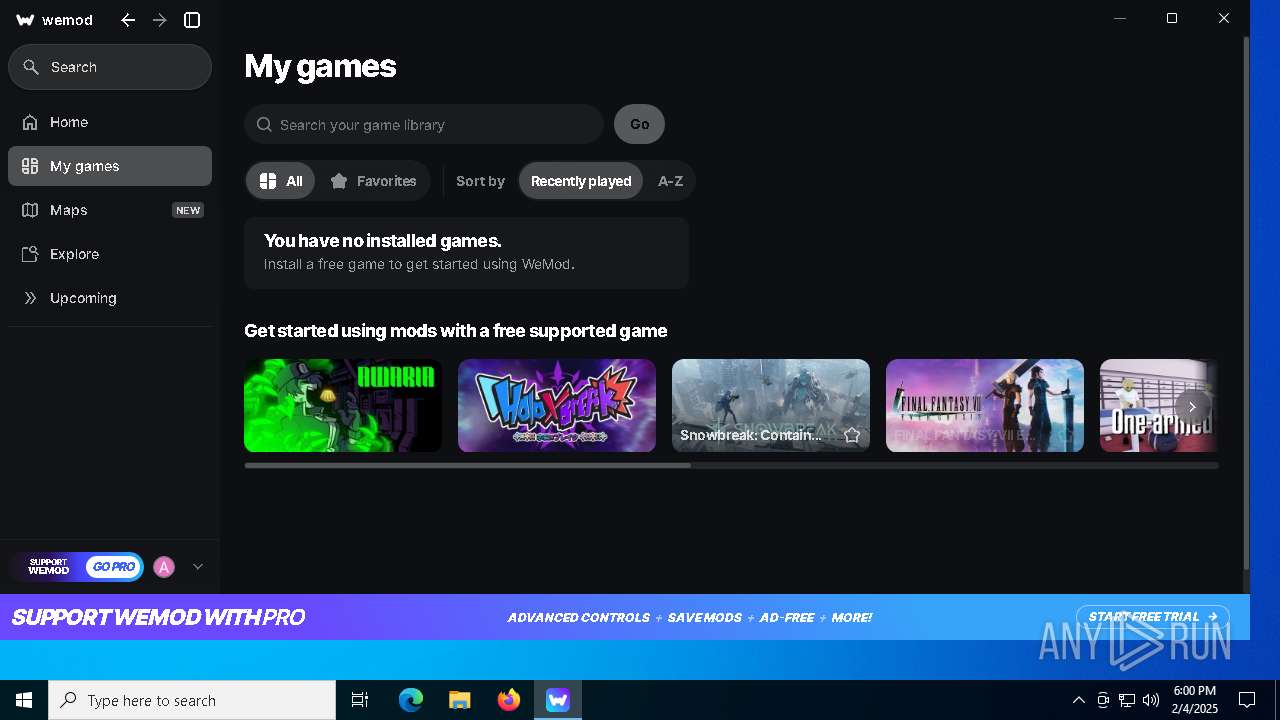Open File Explorer from taskbar
1280x720 pixels.
[x=460, y=700]
